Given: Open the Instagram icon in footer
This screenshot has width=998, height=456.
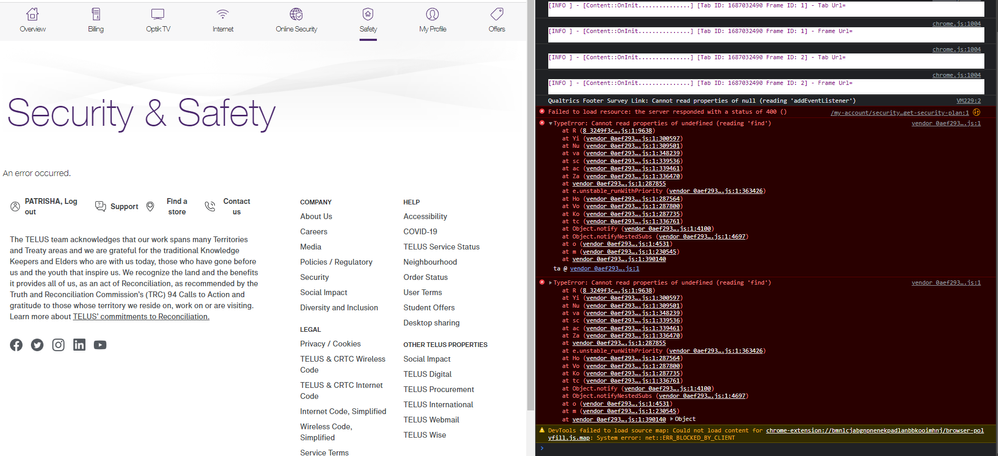Looking at the screenshot, I should point(58,345).
